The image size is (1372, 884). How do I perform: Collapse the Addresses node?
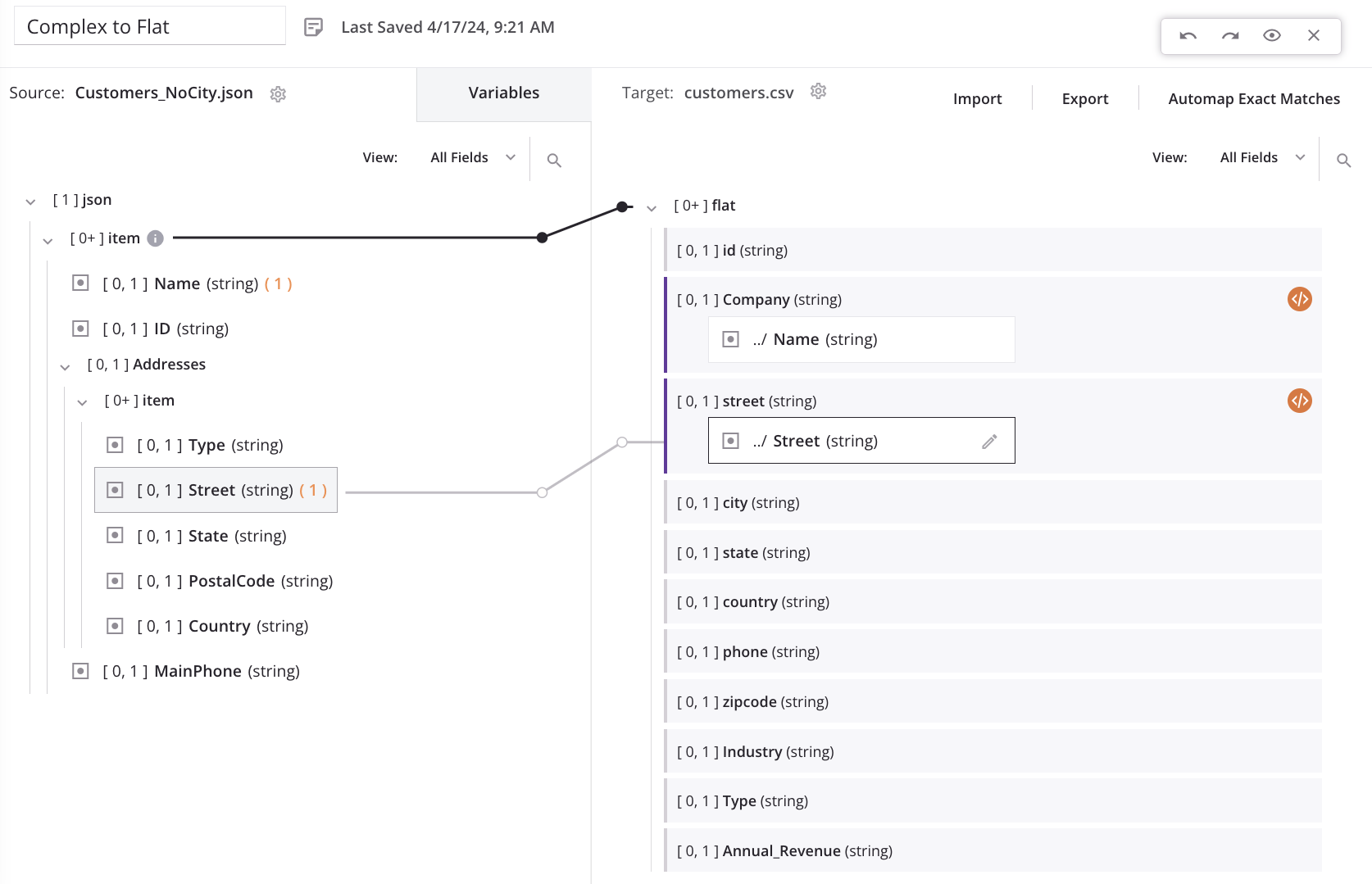click(x=65, y=367)
